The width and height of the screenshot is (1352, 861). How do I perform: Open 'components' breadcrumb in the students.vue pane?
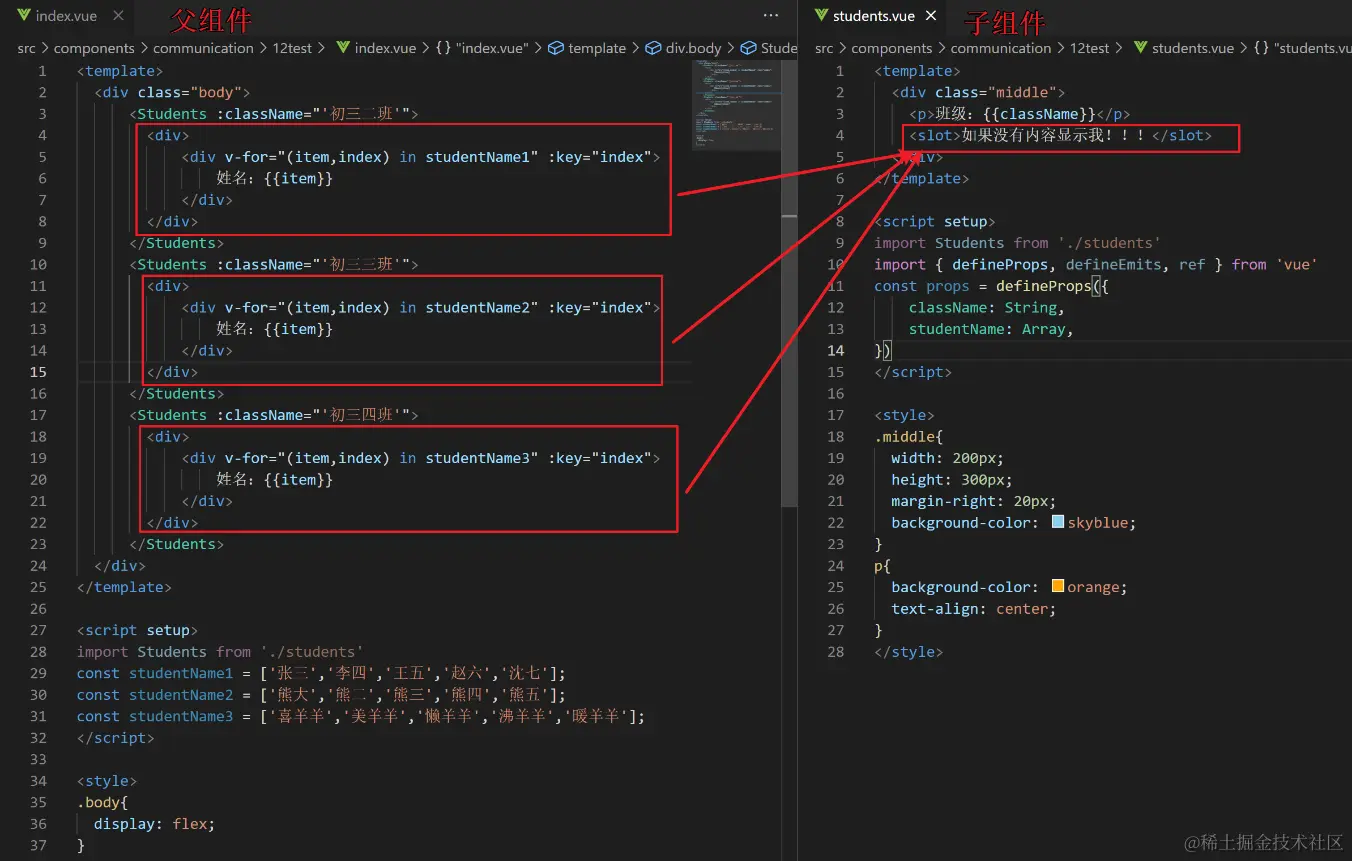(x=892, y=48)
